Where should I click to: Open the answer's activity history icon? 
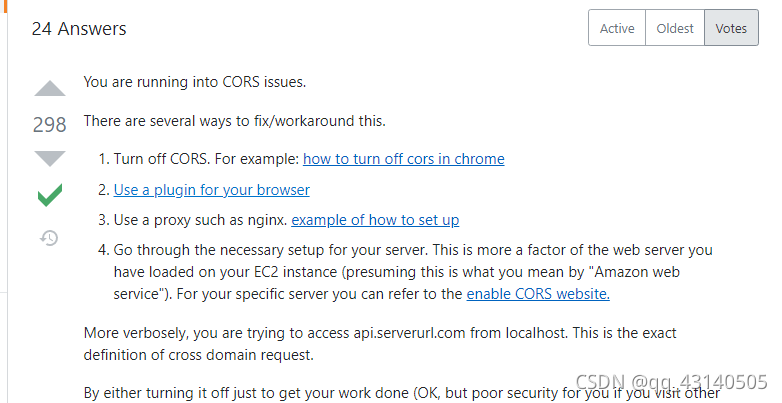49,238
